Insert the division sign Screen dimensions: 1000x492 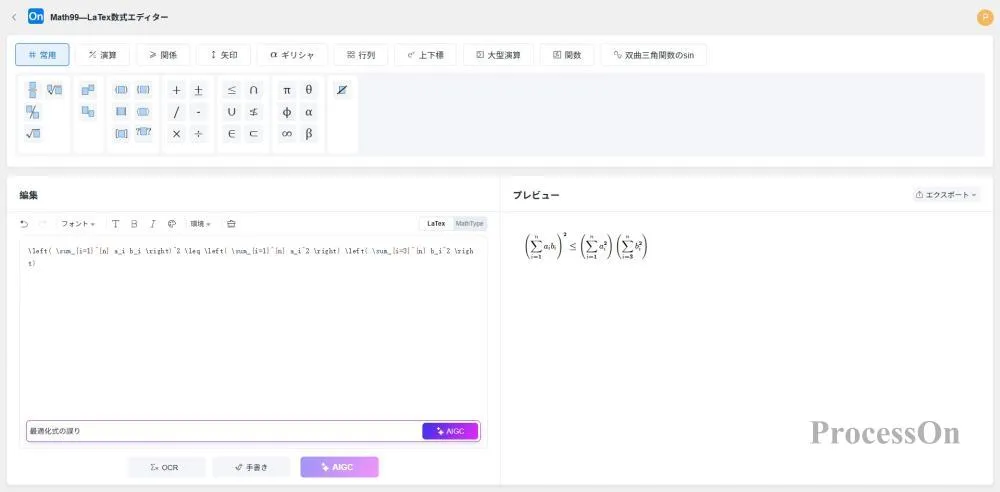198,134
